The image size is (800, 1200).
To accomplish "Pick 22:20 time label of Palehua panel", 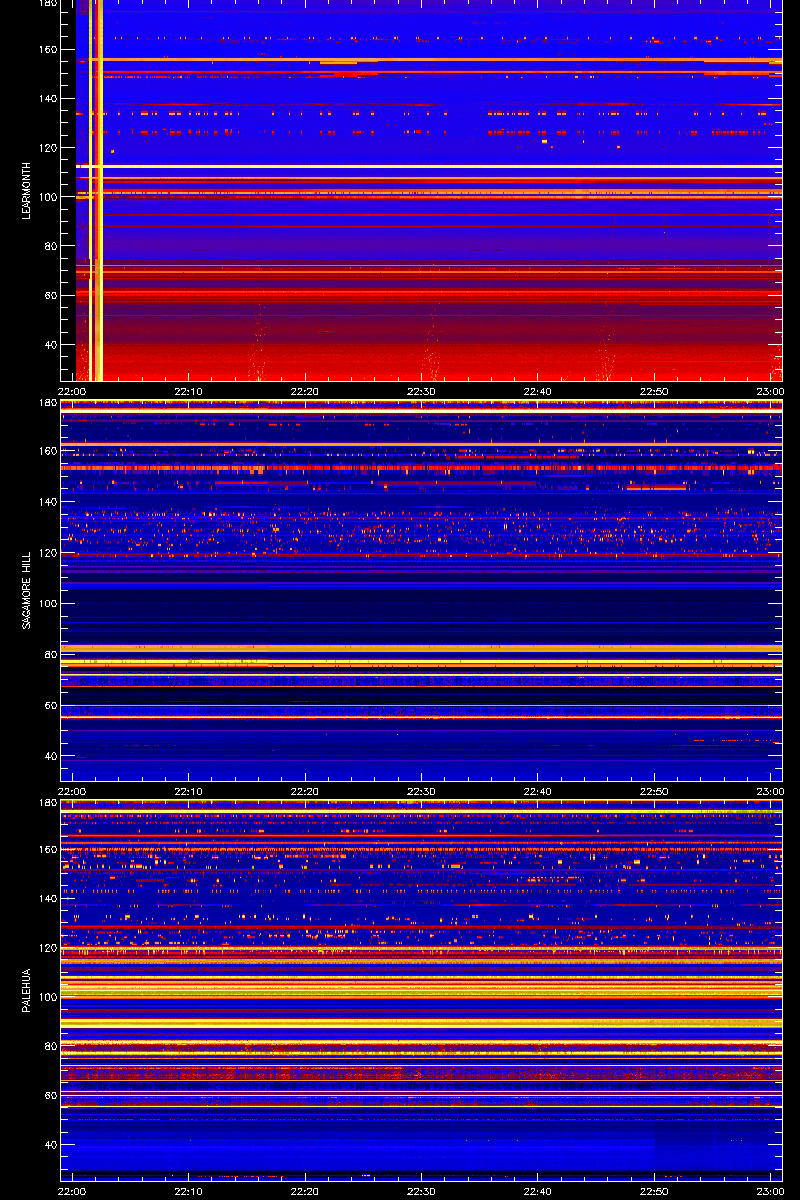I will click(305, 1191).
